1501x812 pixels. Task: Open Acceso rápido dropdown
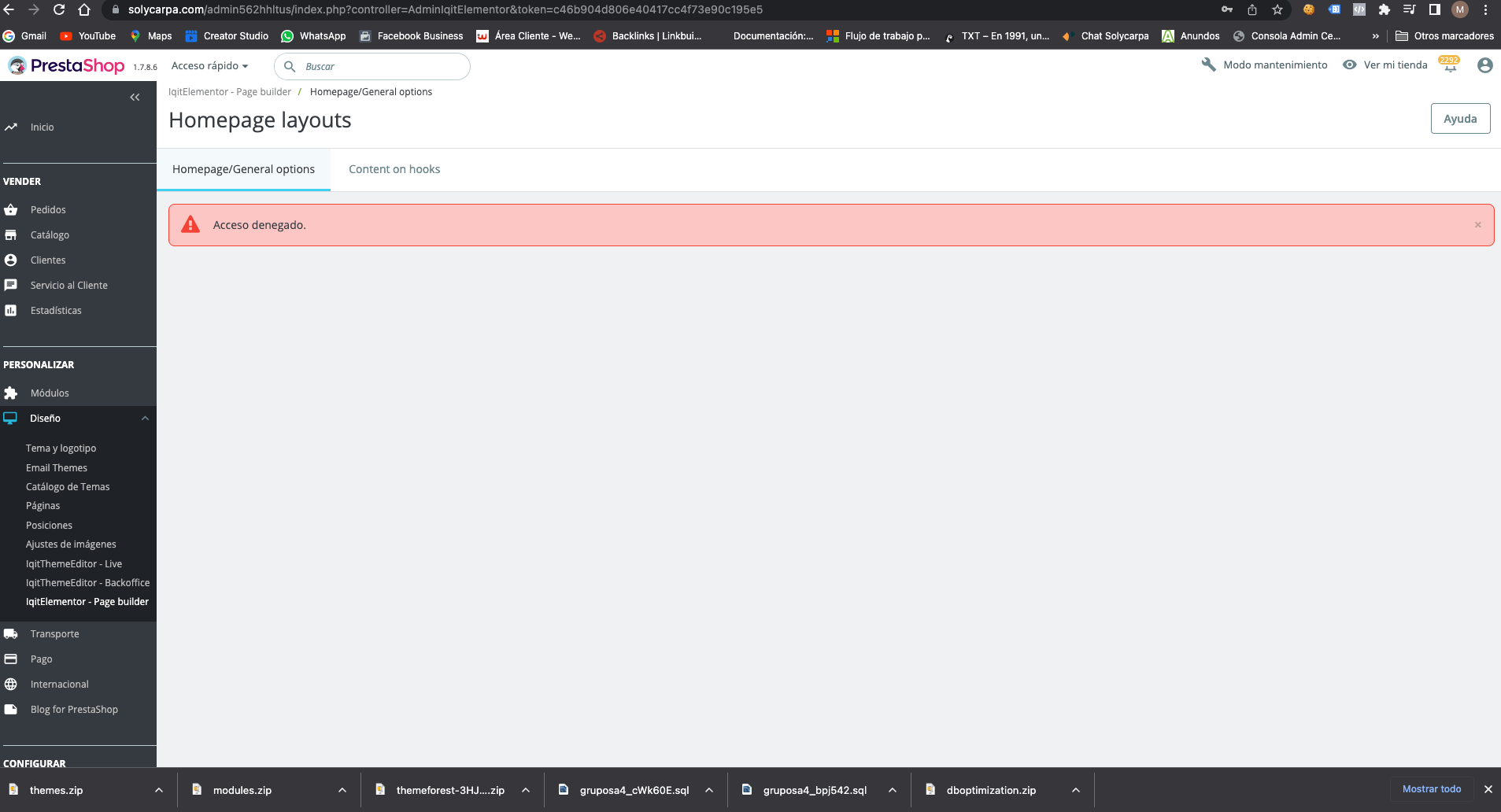click(x=209, y=66)
